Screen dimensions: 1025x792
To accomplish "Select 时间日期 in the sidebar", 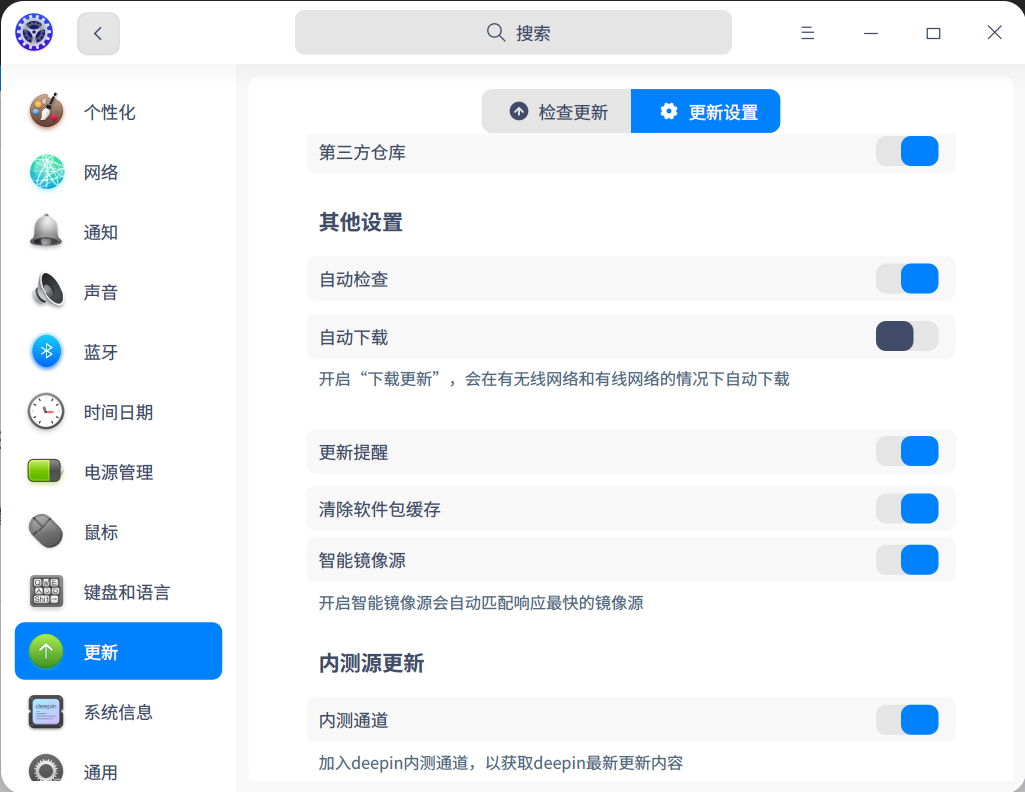I will coord(118,412).
